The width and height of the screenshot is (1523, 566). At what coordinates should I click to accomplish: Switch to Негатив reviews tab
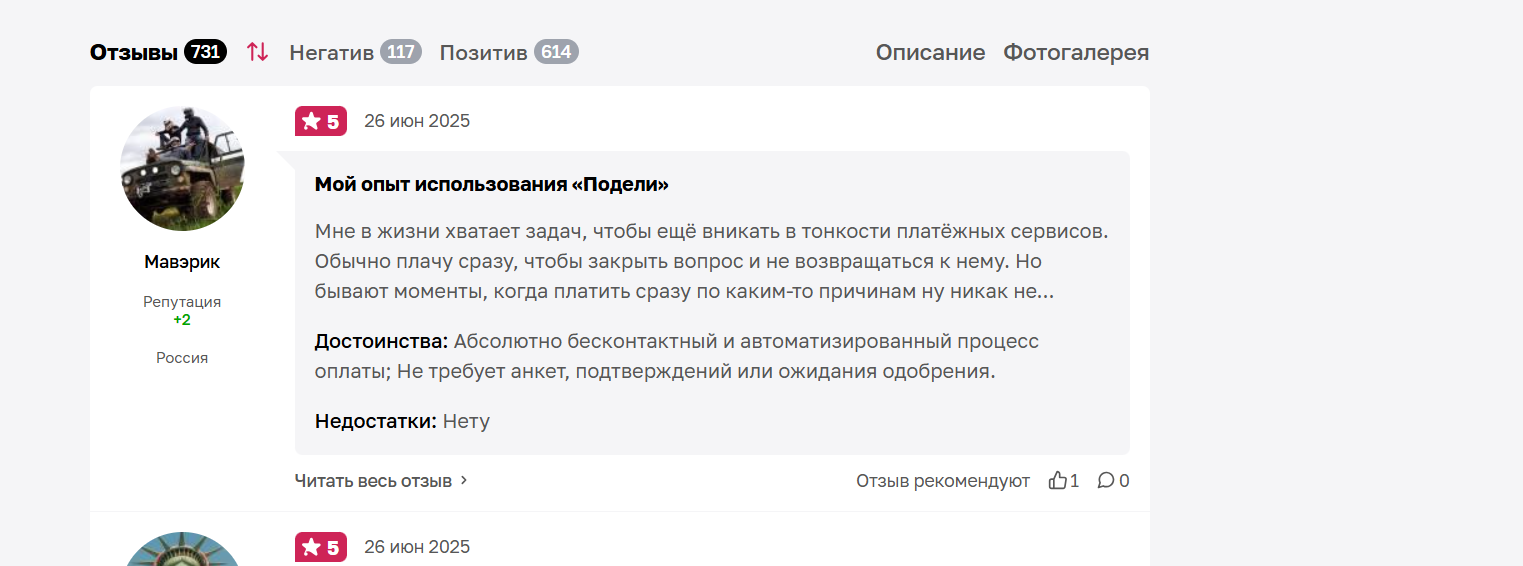(x=331, y=52)
